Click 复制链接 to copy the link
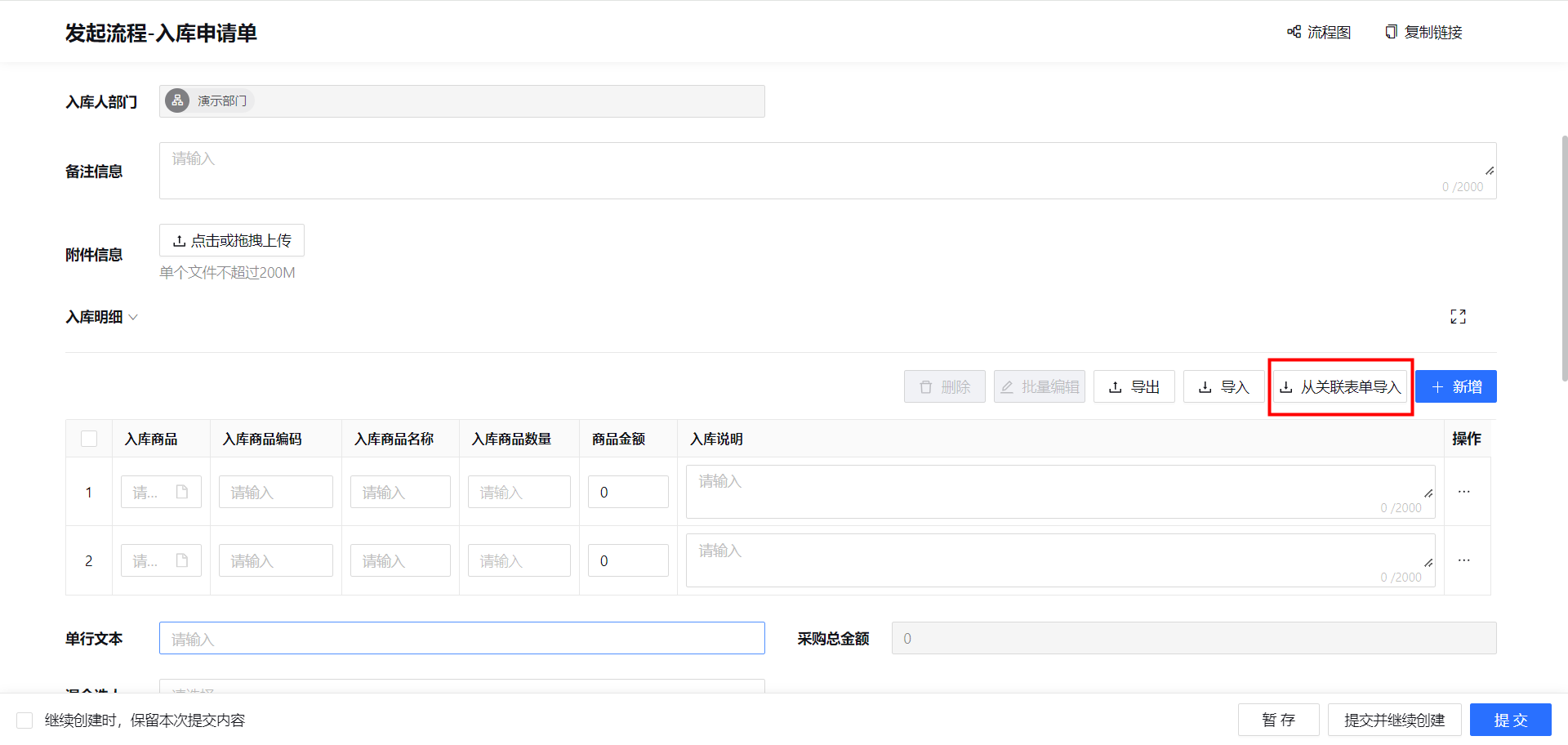This screenshot has height=745, width=1568. (x=1423, y=32)
